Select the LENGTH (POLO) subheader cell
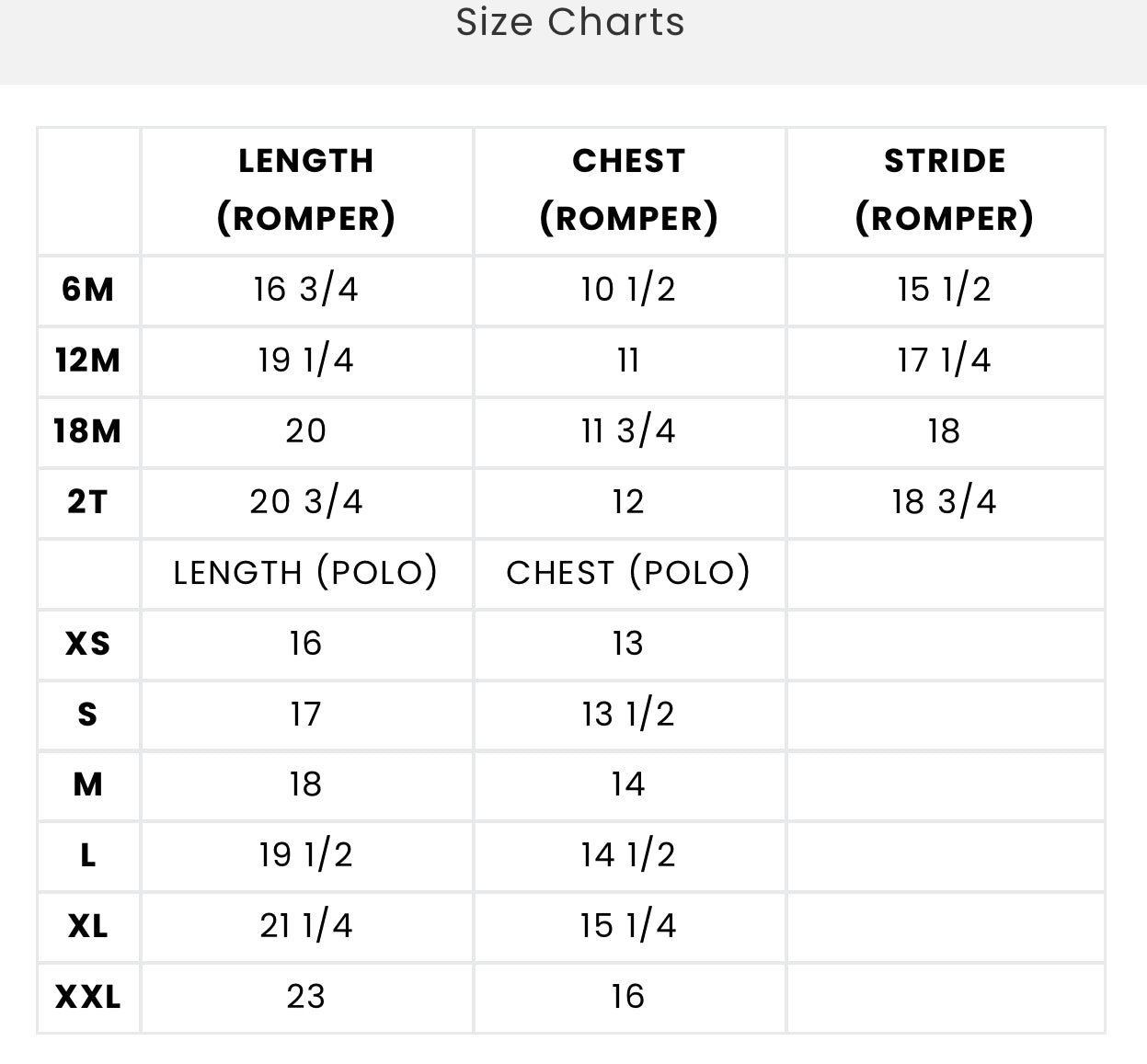 (x=306, y=573)
